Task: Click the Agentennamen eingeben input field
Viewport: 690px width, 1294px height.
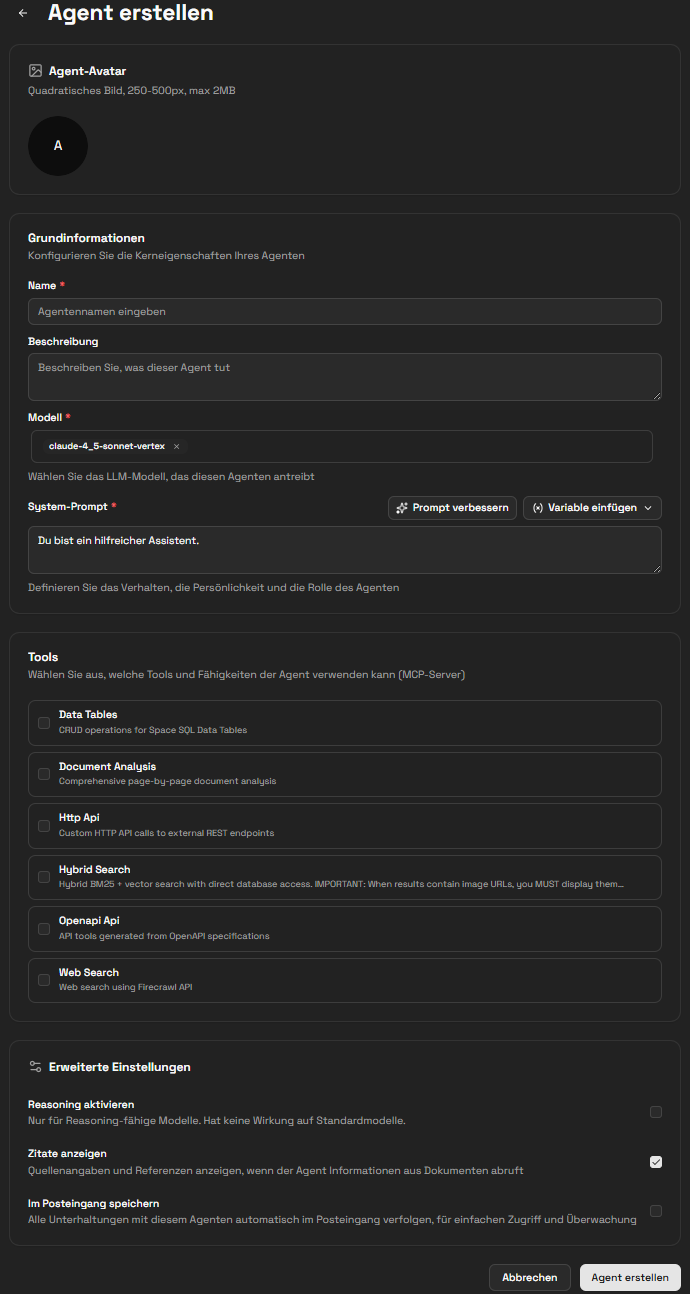Action: [344, 311]
